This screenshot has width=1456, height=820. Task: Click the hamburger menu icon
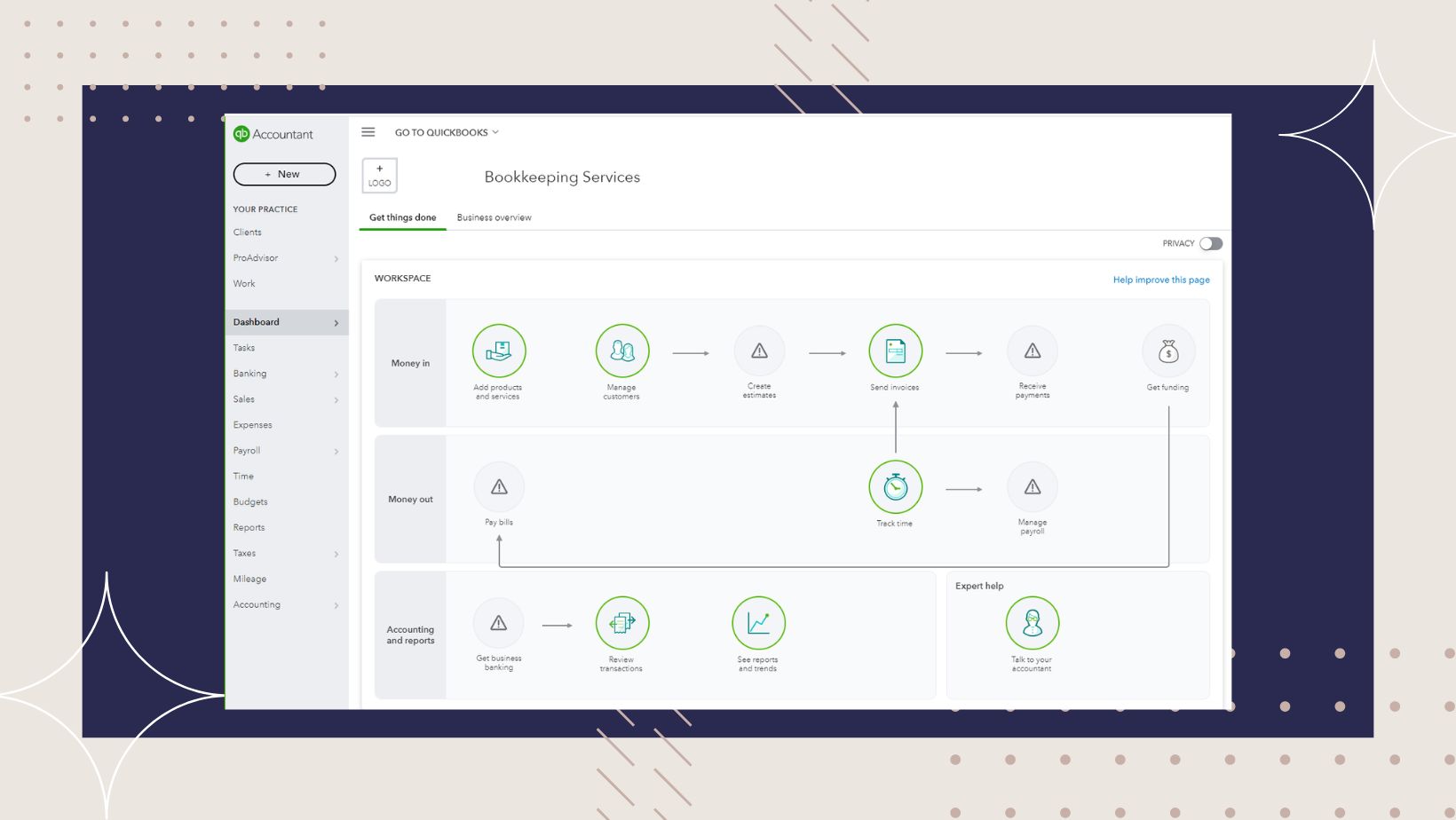point(368,132)
